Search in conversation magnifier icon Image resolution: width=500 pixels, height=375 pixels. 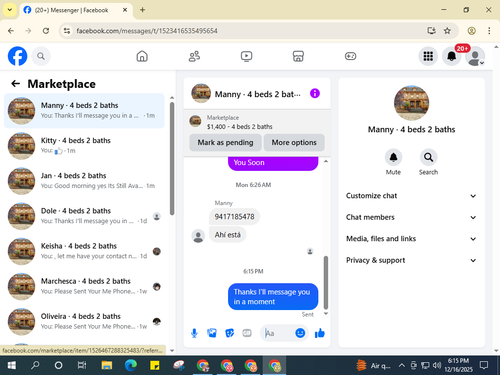tap(428, 157)
